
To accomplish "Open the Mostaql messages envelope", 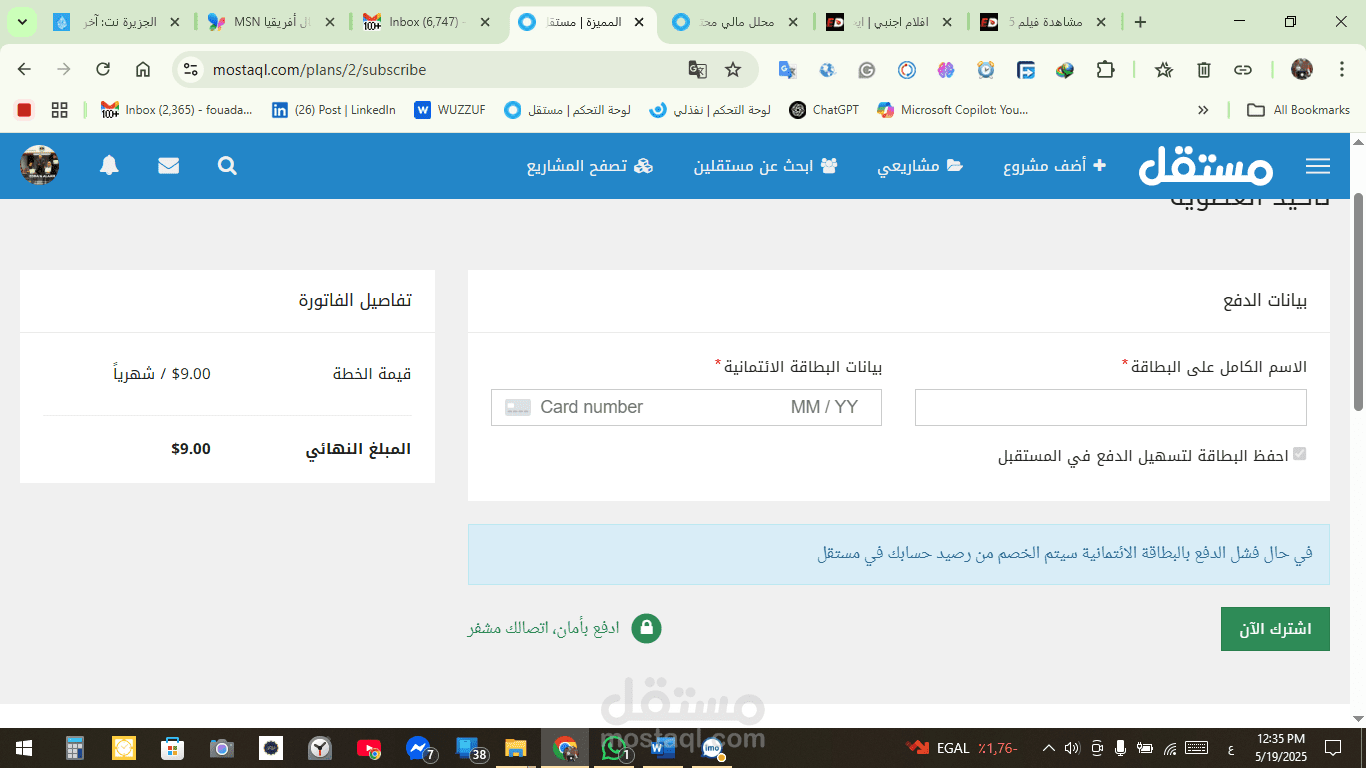I will 168,166.
